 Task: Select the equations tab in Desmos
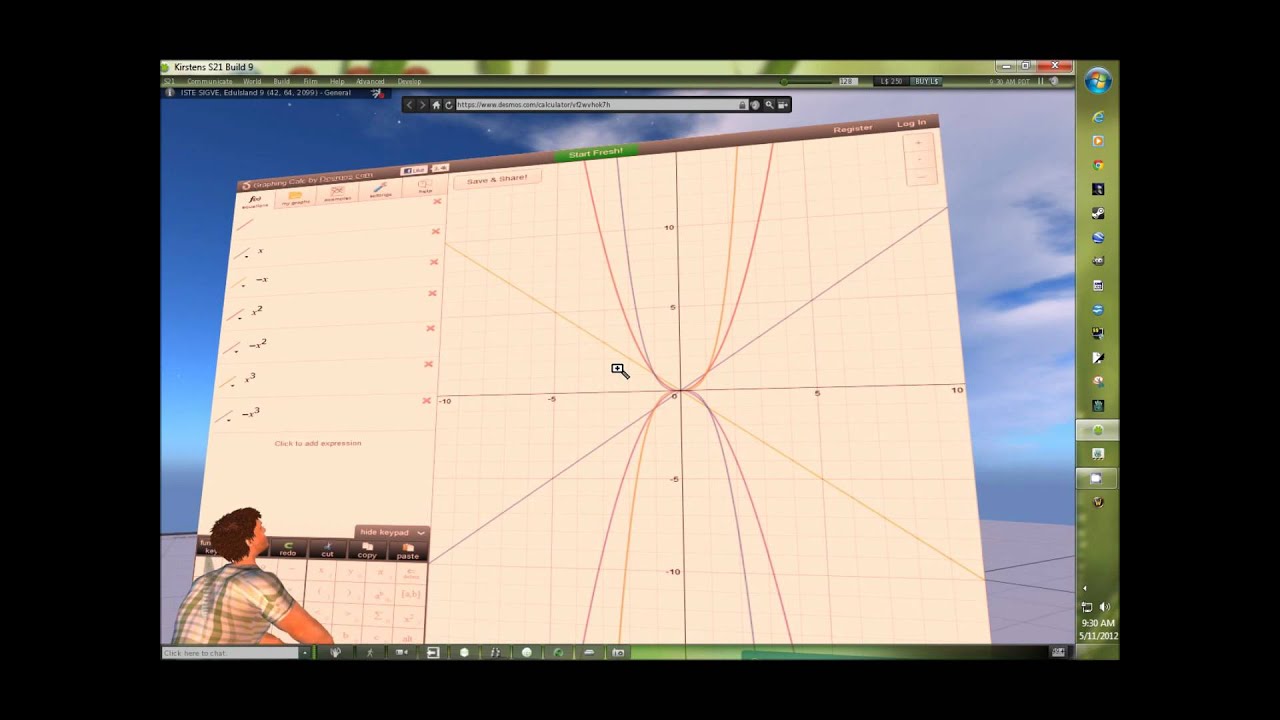pyautogui.click(x=255, y=201)
